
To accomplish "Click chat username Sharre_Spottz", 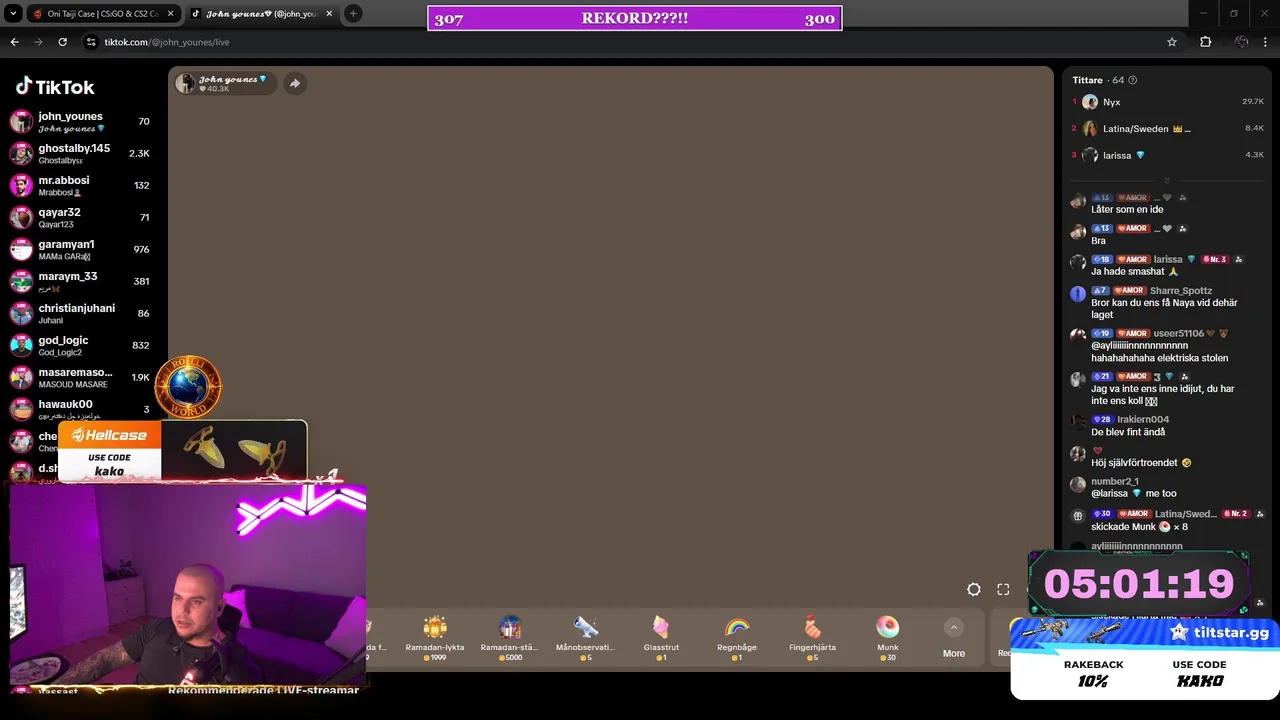I will (1180, 291).
